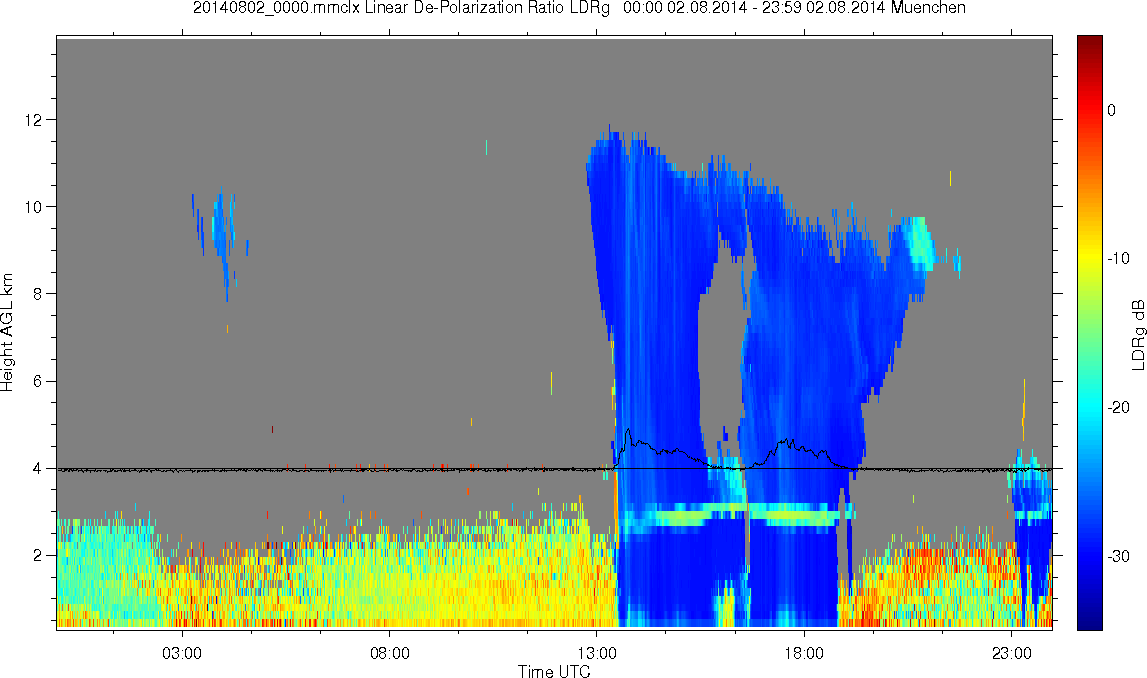1147x678 pixels.
Task: Click the height axis label '10'
Action: click(34, 206)
